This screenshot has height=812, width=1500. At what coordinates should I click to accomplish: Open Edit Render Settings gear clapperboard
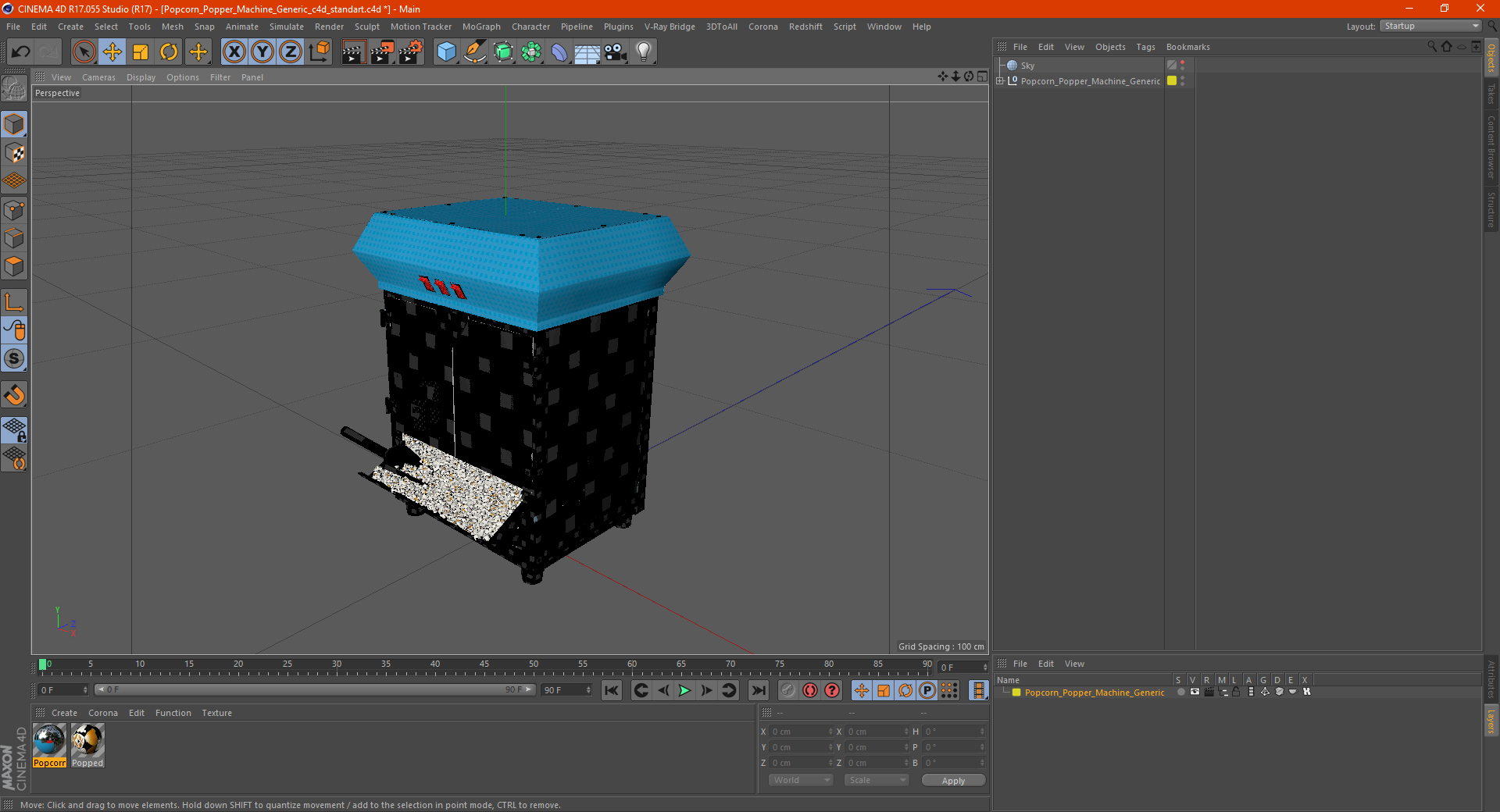tap(411, 52)
